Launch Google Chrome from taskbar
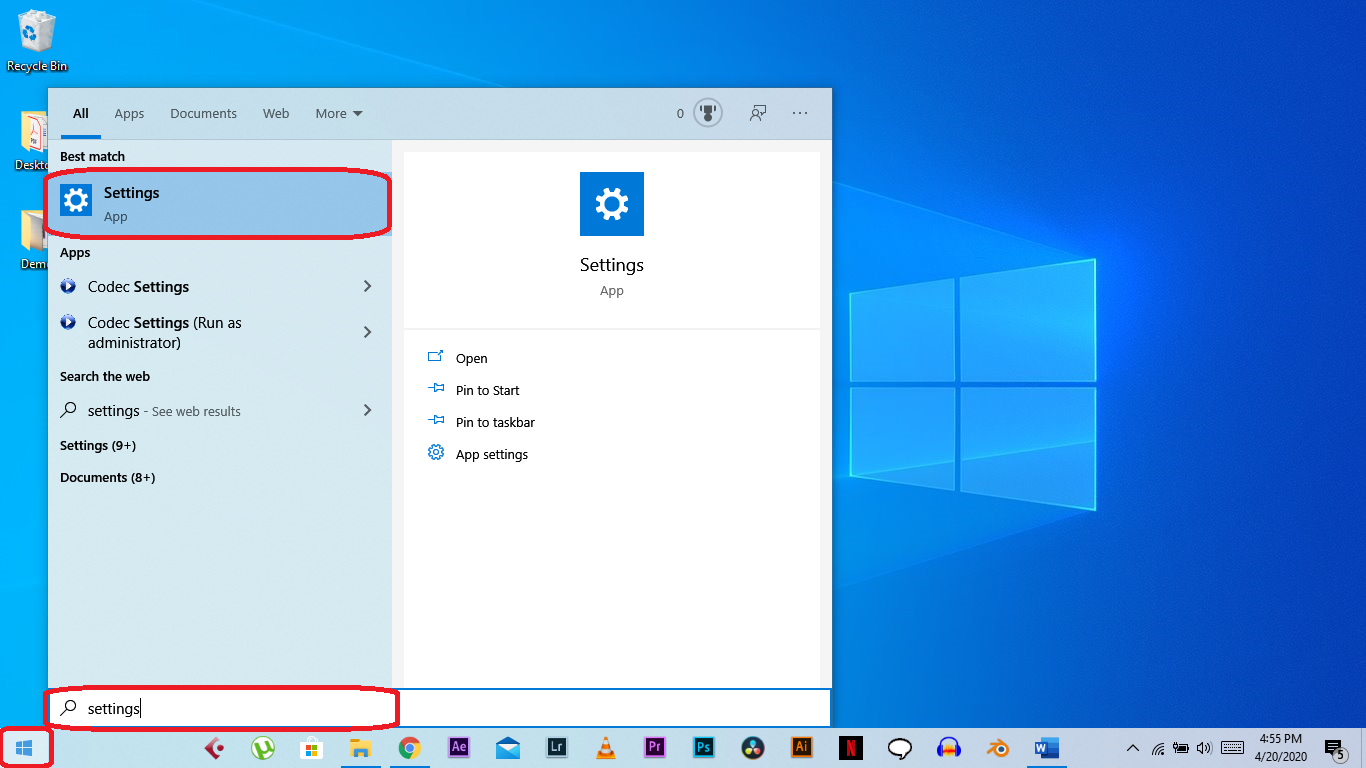Viewport: 1366px width, 768px height. pos(409,748)
